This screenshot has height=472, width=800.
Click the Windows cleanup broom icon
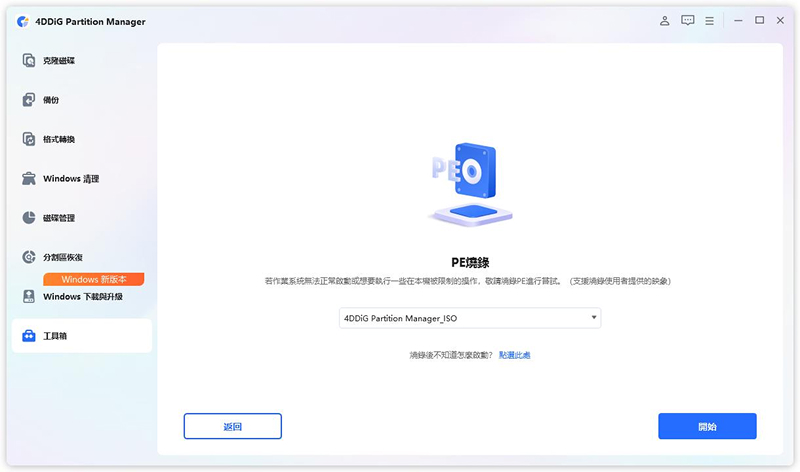(29, 178)
